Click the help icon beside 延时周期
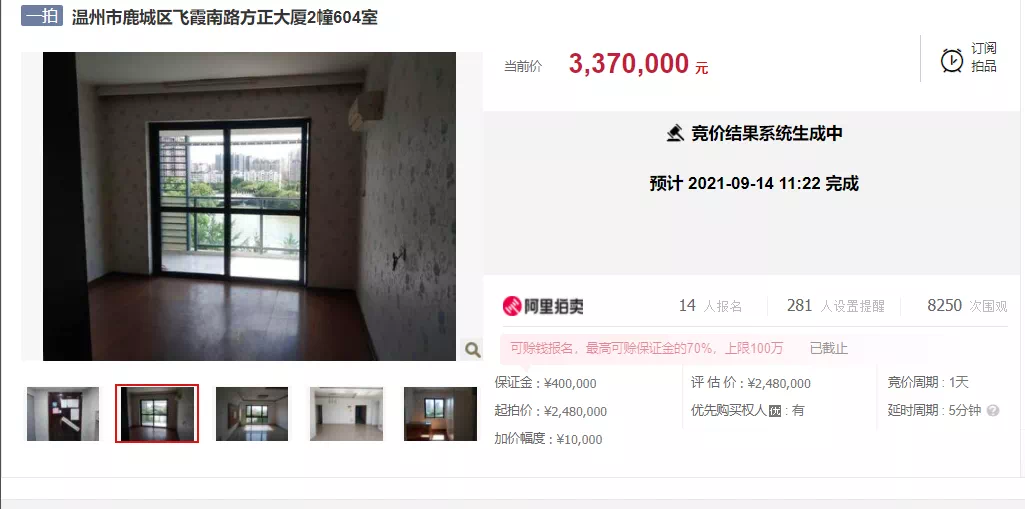 (x=993, y=411)
